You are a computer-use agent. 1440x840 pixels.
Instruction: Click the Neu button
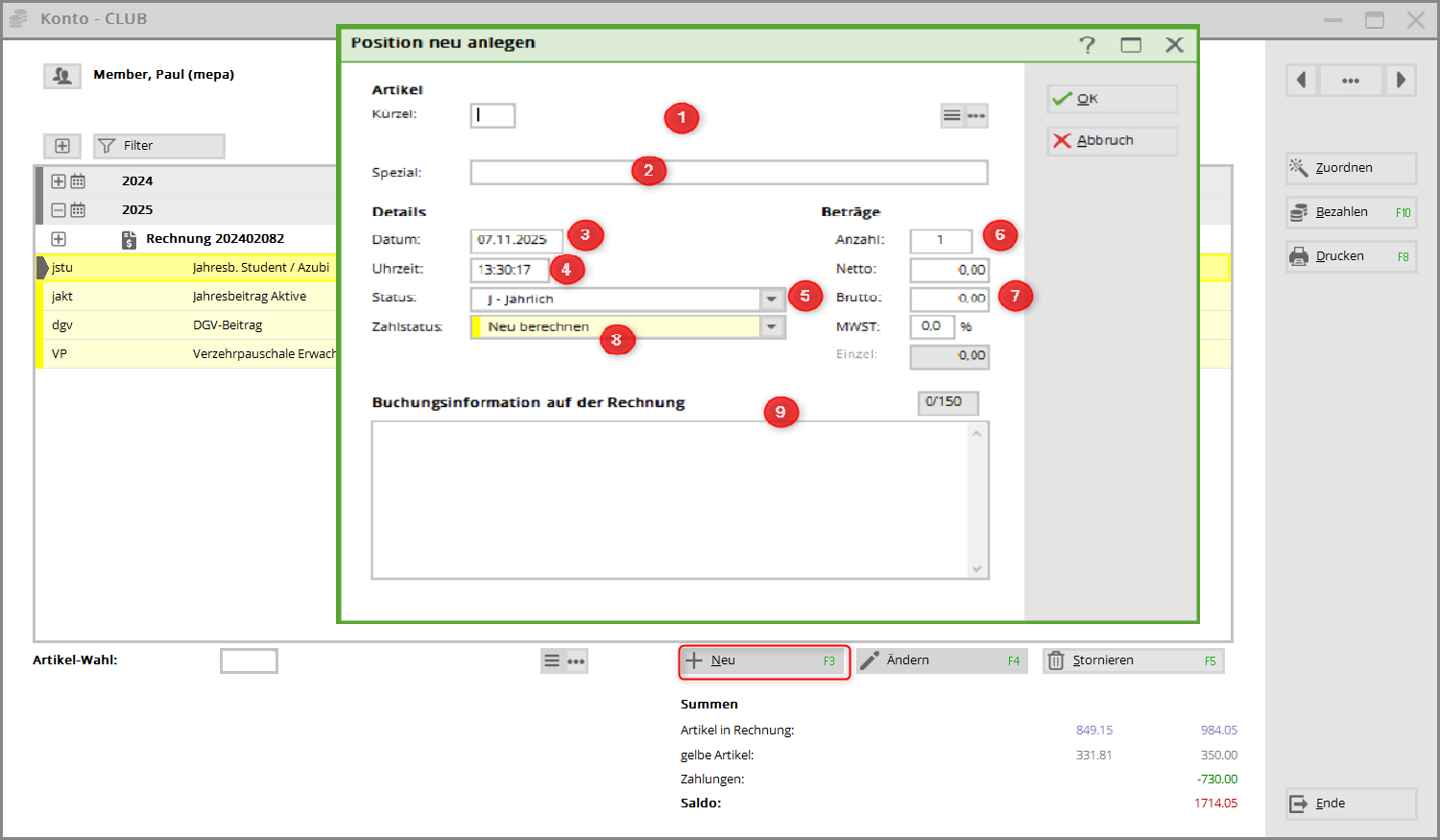[764, 660]
